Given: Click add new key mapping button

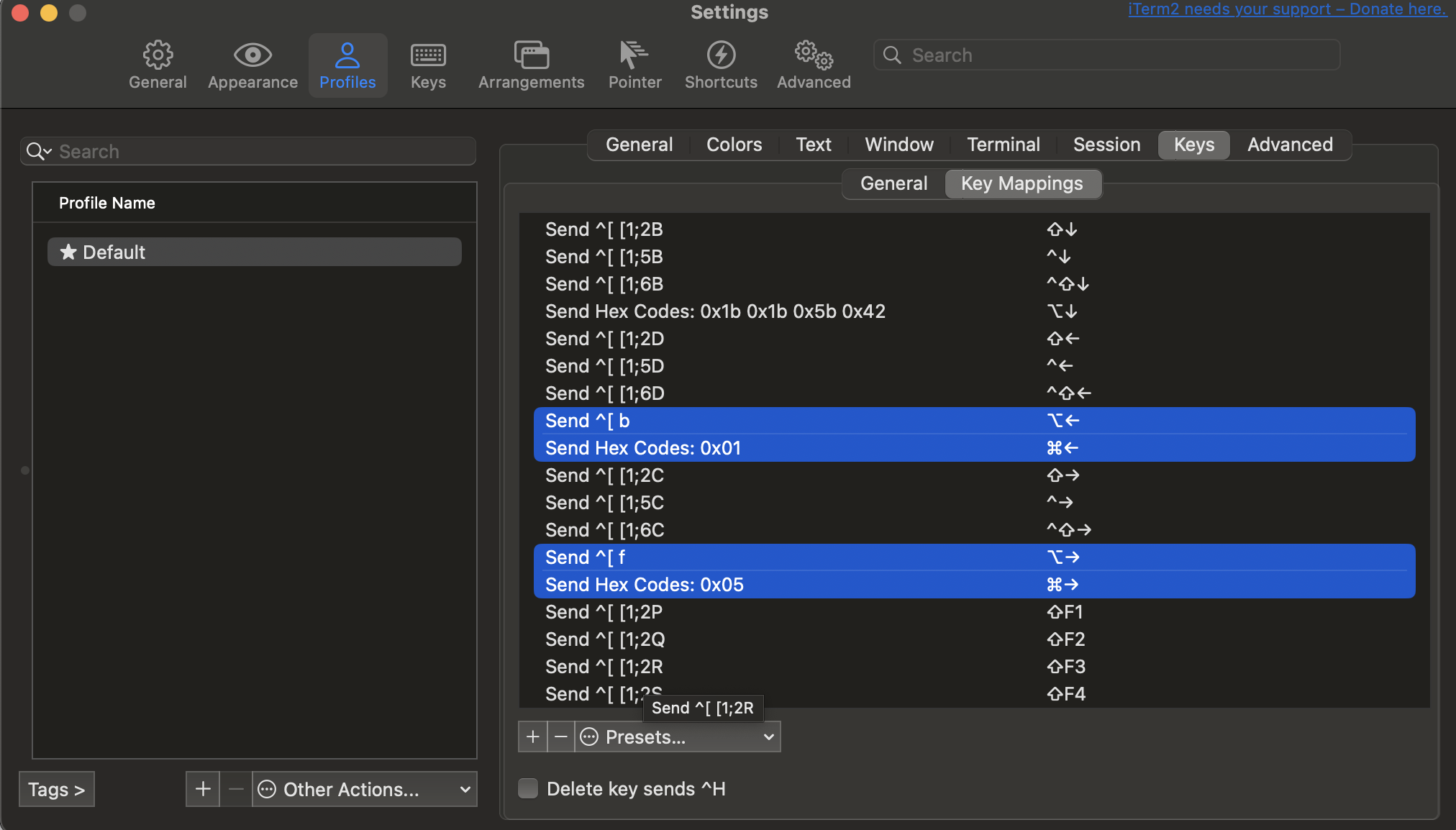Looking at the screenshot, I should click(532, 737).
